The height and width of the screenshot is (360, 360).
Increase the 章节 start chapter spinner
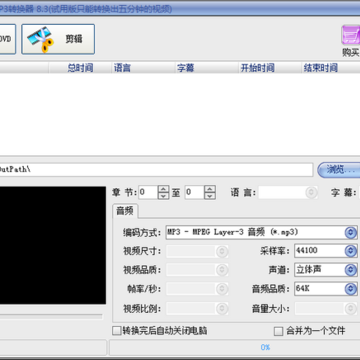pyautogui.click(x=163, y=189)
